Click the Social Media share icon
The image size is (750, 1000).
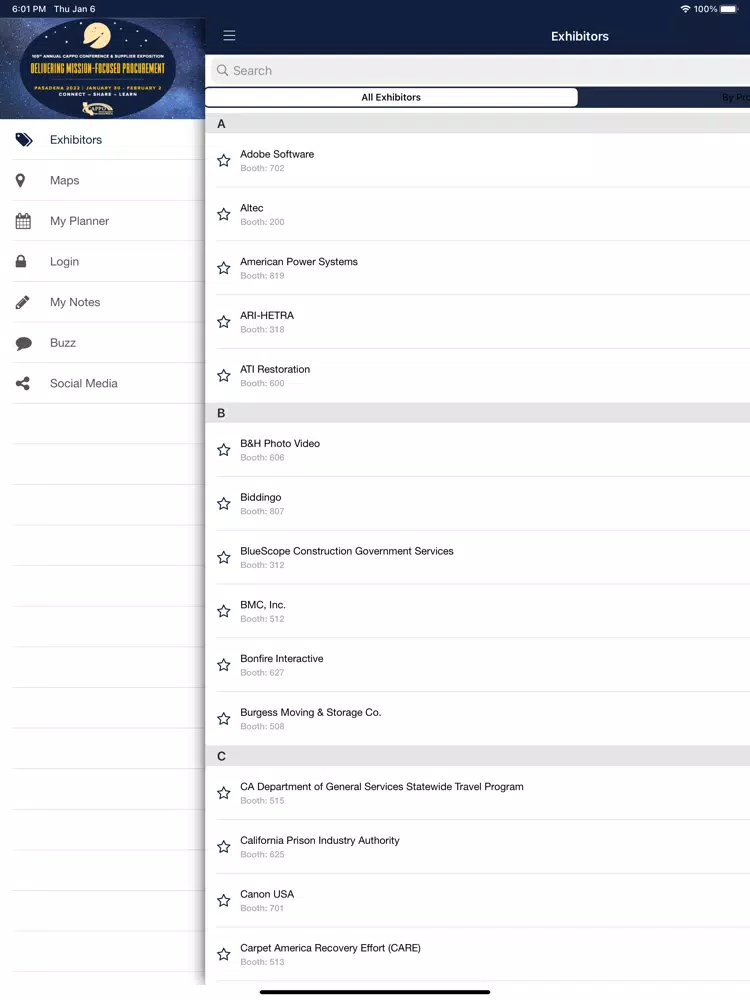23,383
